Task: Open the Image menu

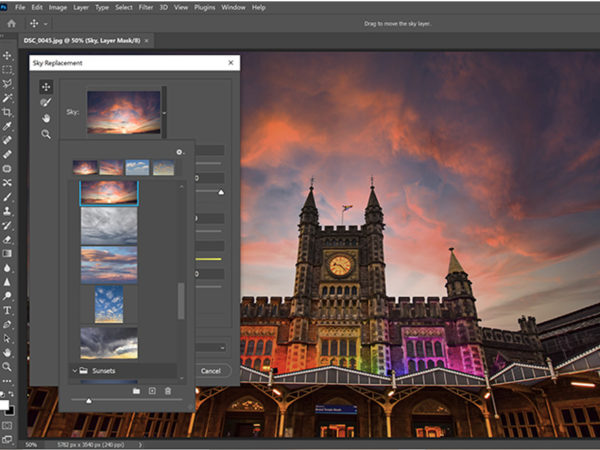Action: [x=58, y=7]
